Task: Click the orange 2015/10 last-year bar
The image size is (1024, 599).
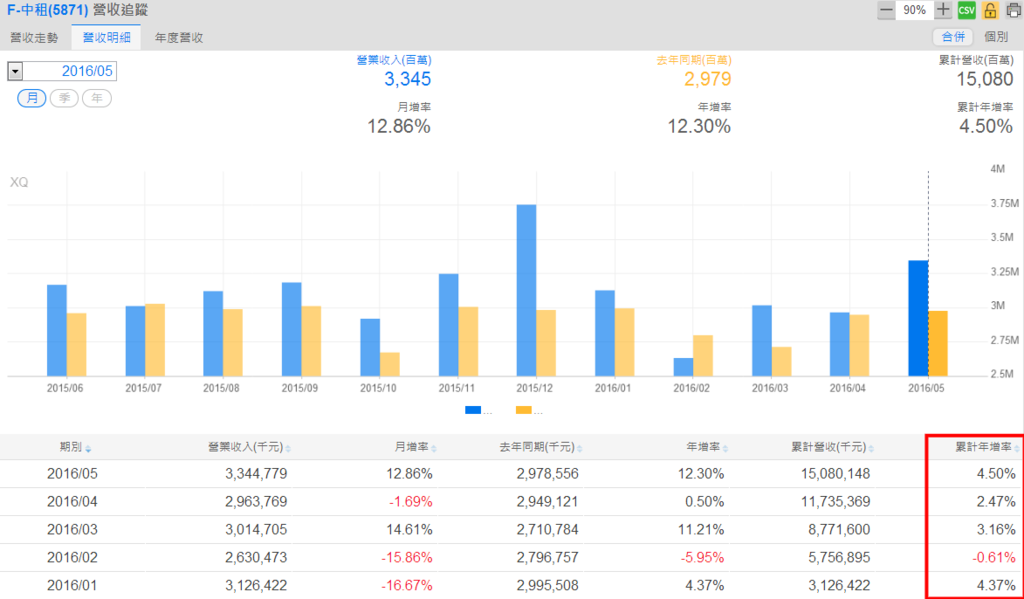Action: [x=390, y=364]
